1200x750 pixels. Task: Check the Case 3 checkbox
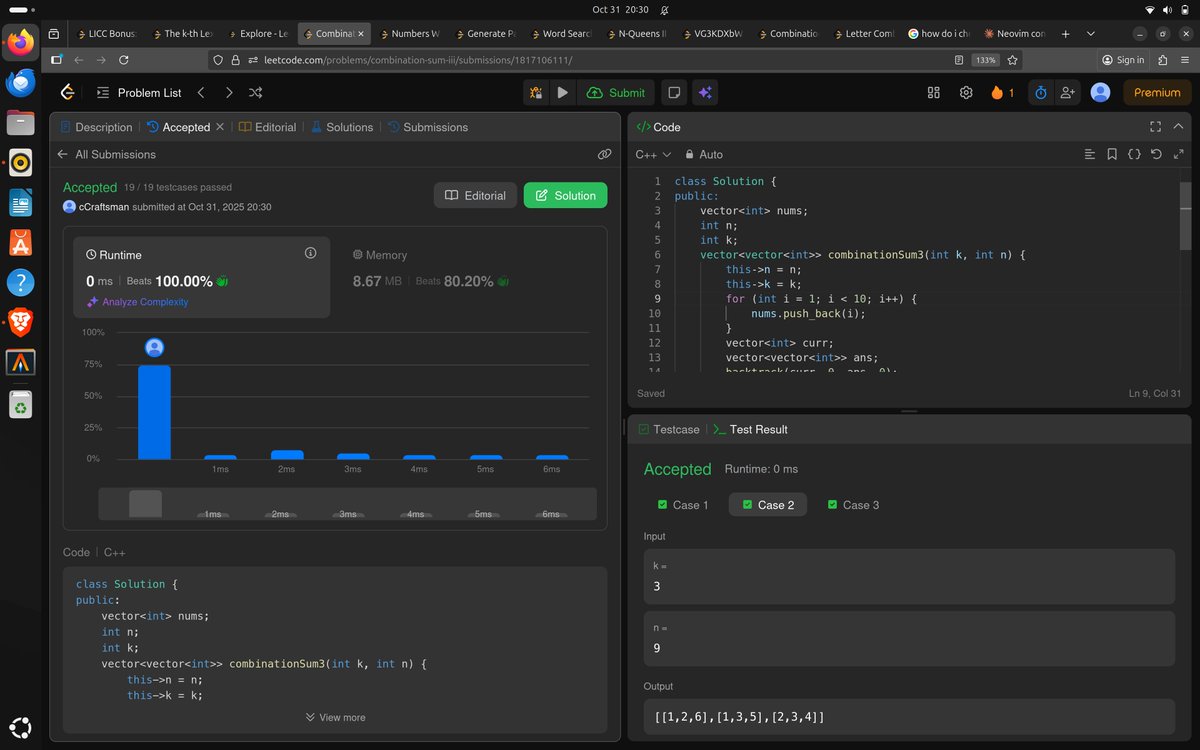833,505
